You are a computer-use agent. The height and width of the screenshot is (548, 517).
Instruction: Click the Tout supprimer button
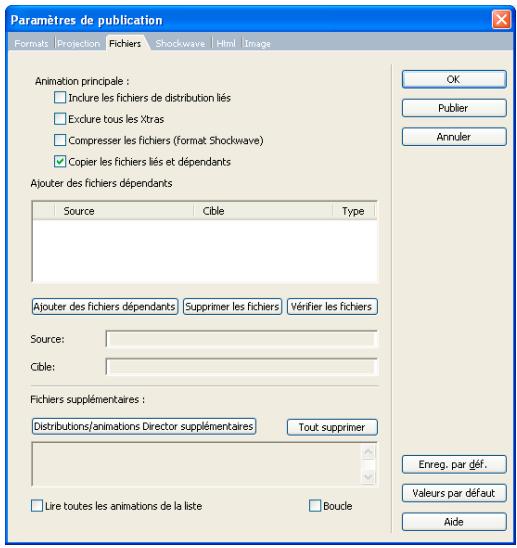coord(332,427)
